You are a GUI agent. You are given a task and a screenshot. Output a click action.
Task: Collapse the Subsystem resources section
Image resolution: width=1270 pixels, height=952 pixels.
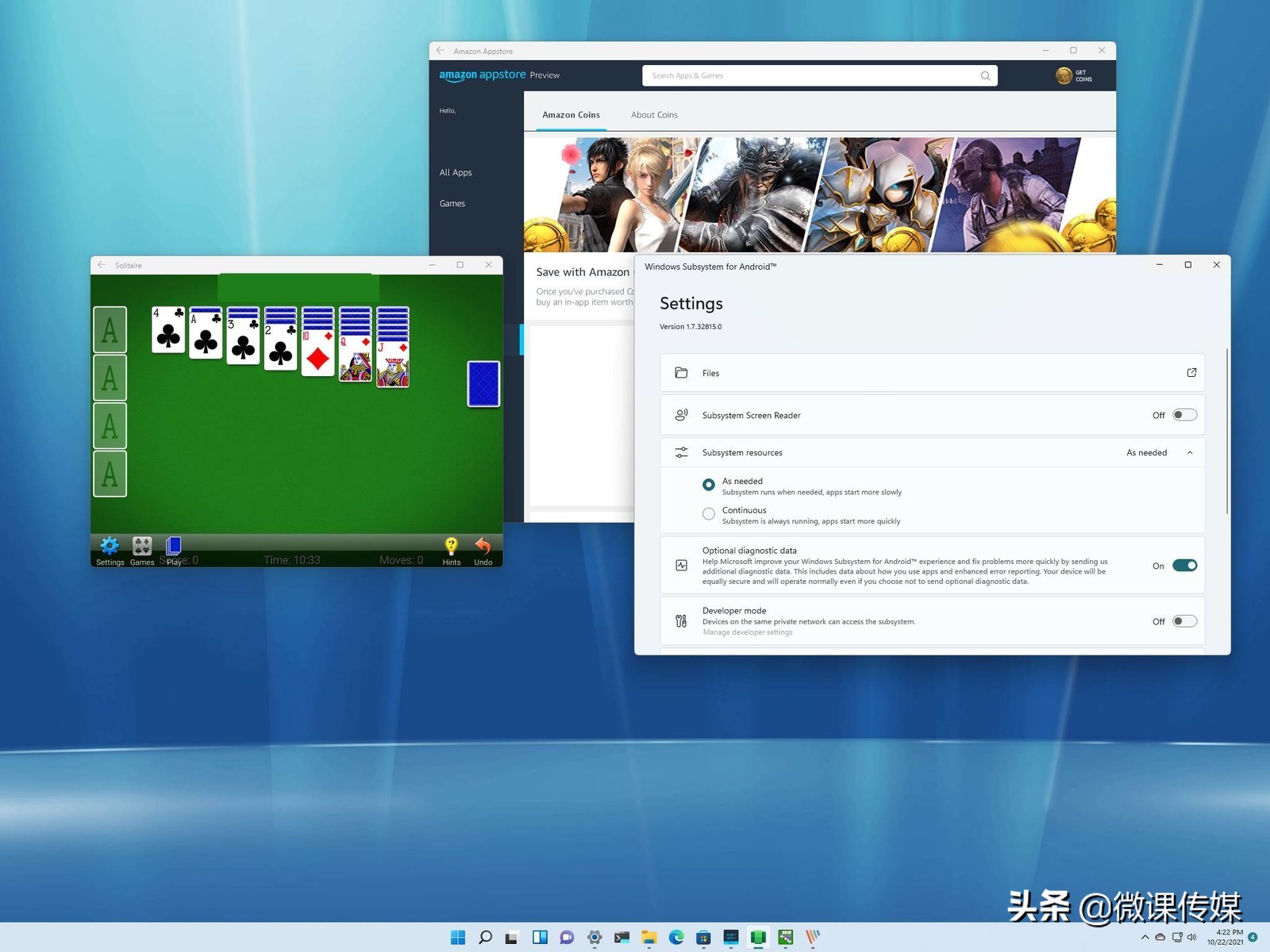pos(1189,452)
